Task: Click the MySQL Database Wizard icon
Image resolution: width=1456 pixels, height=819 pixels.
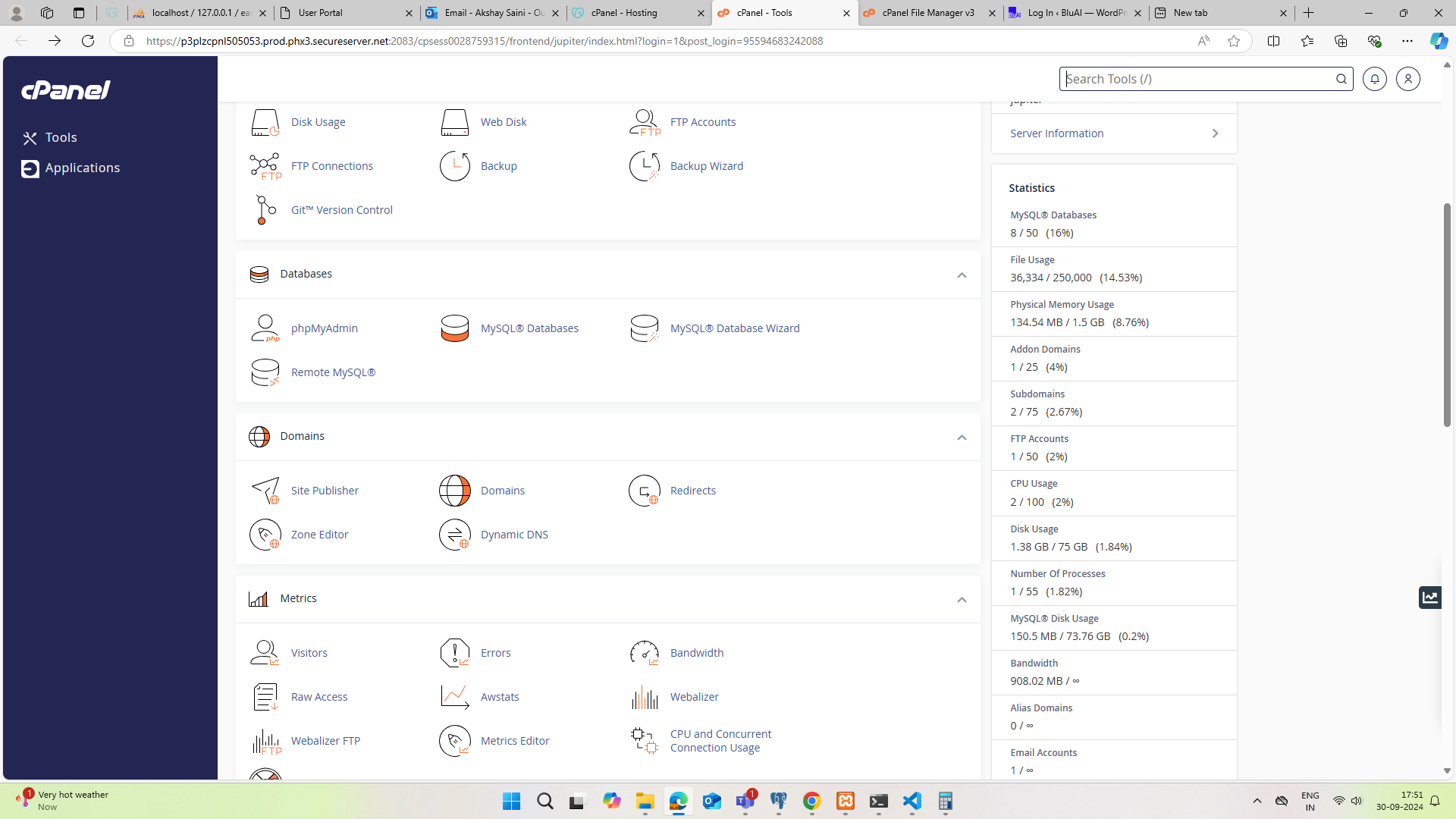Action: [645, 328]
